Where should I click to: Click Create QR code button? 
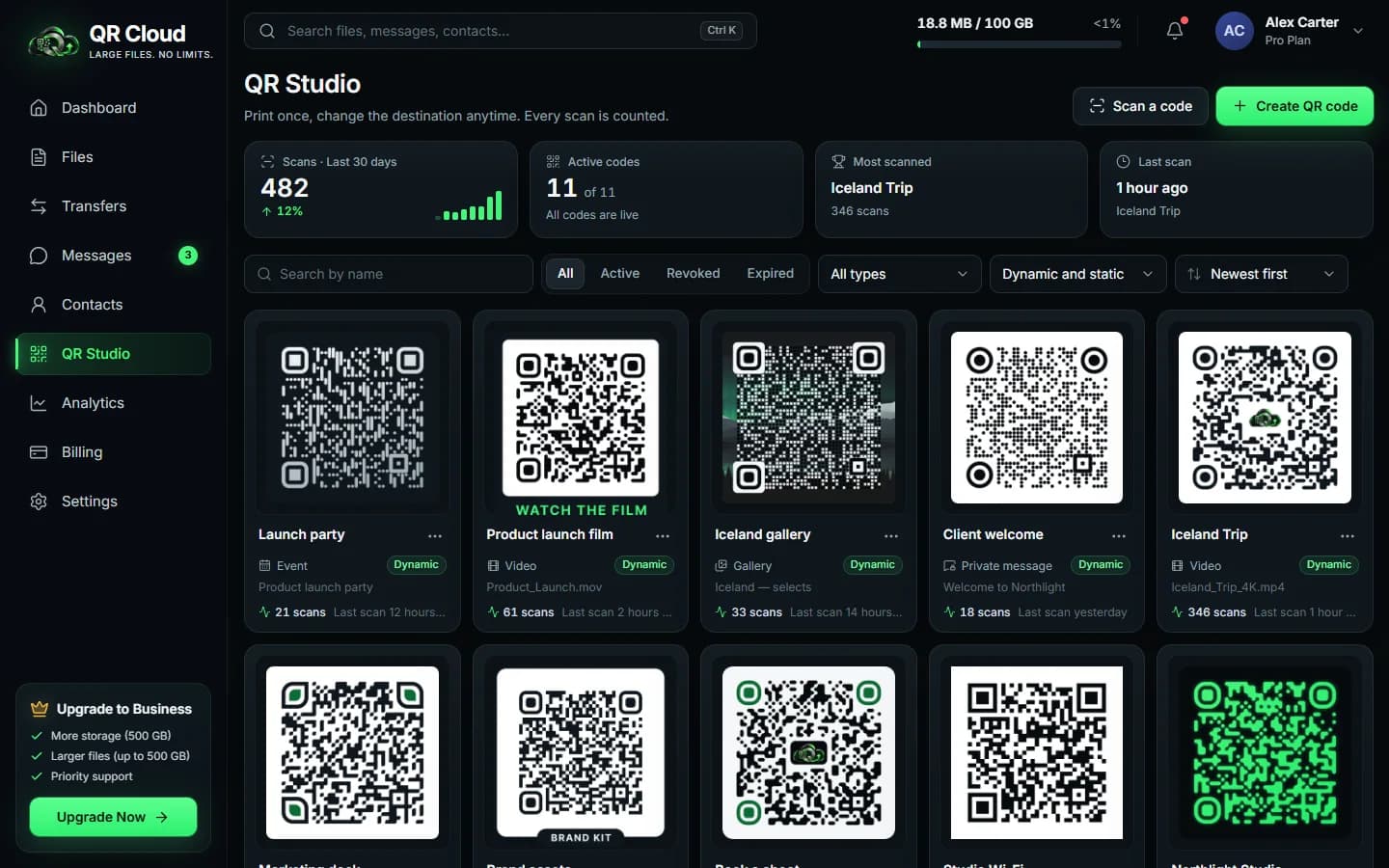pos(1294,106)
